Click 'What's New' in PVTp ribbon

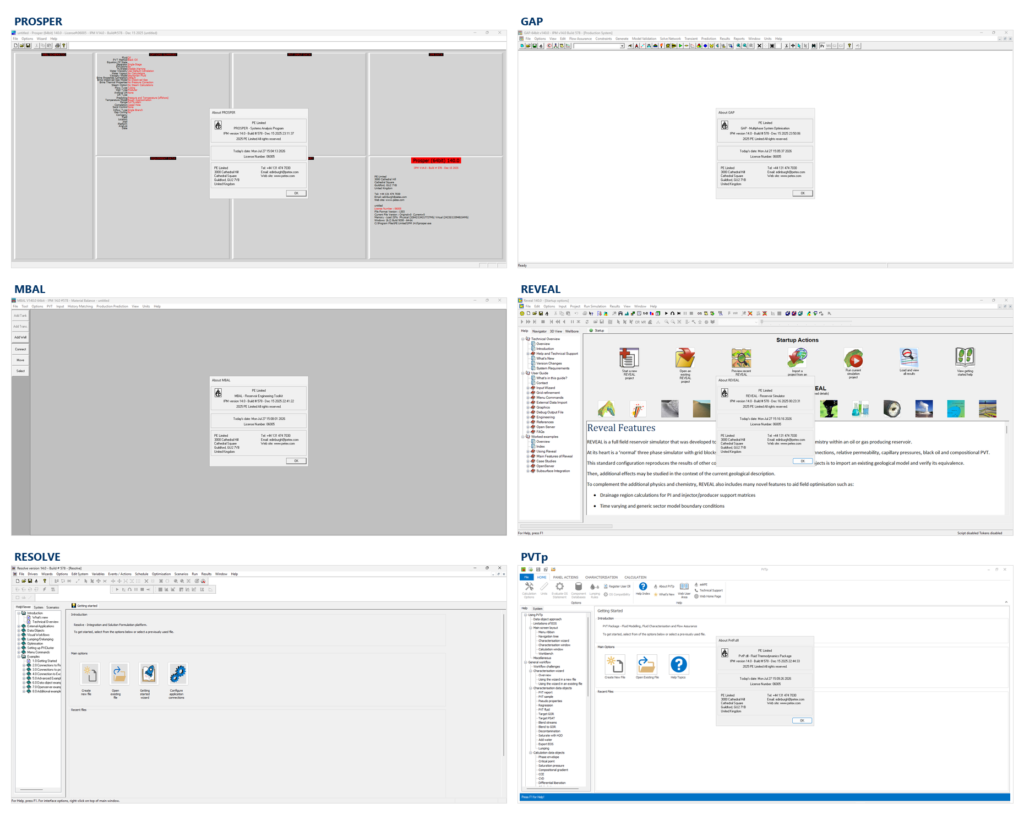[x=666, y=594]
